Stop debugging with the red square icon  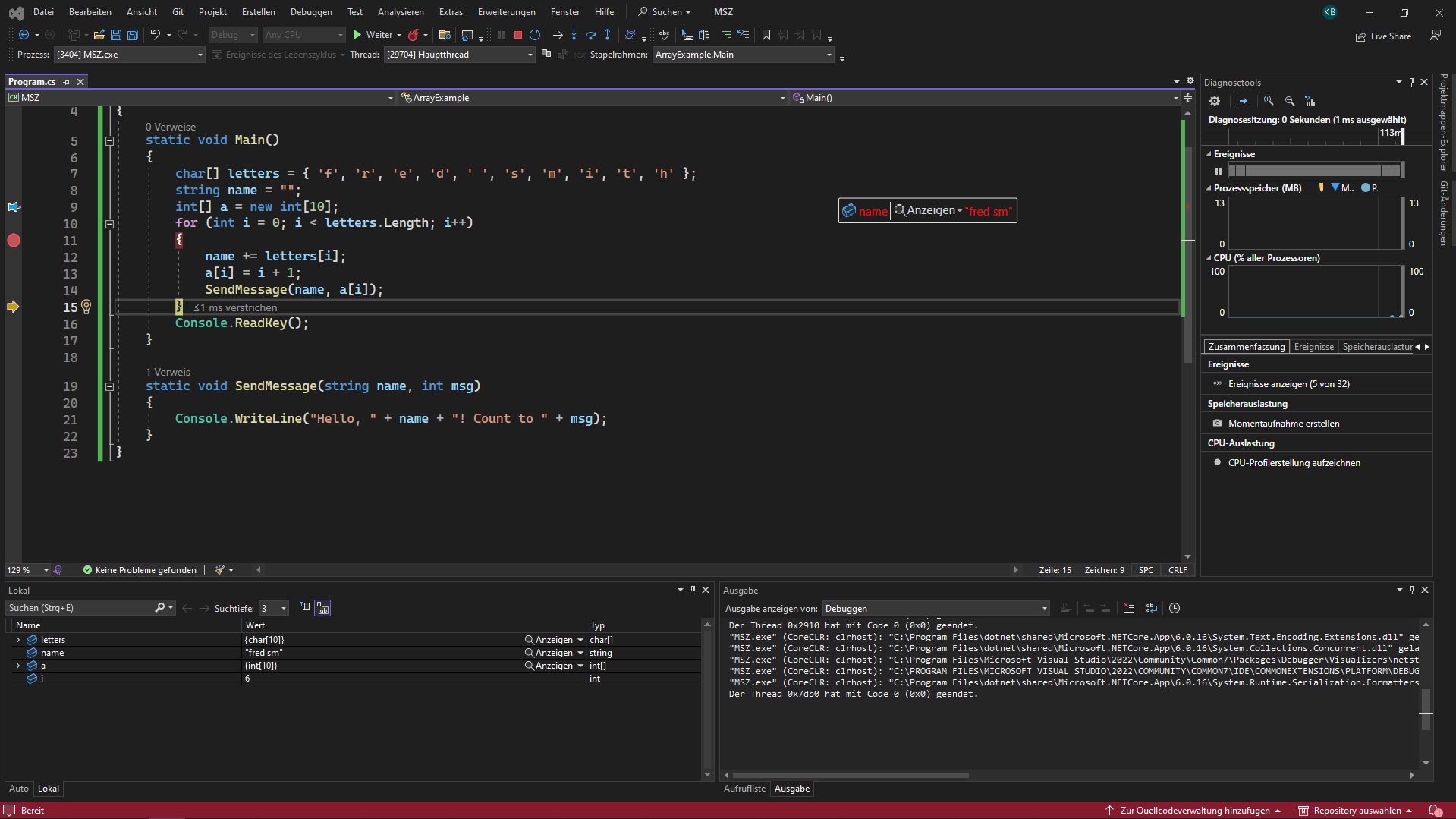517,35
